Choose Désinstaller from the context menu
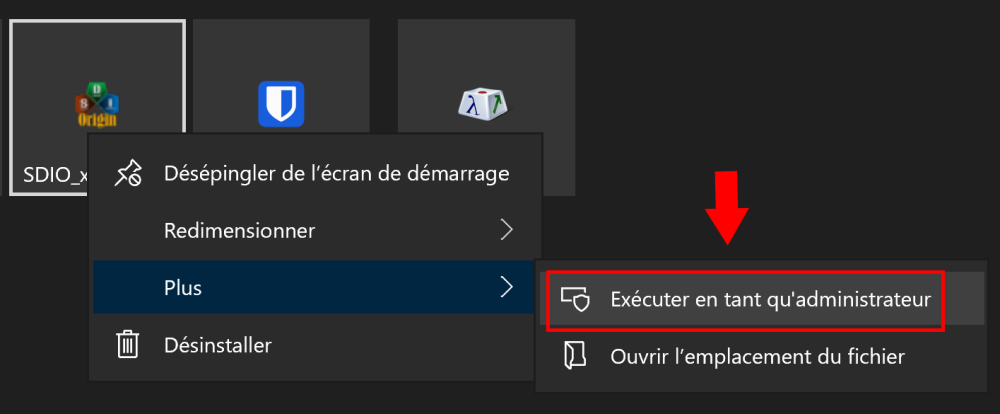The height and width of the screenshot is (414, 1000). pos(217,345)
